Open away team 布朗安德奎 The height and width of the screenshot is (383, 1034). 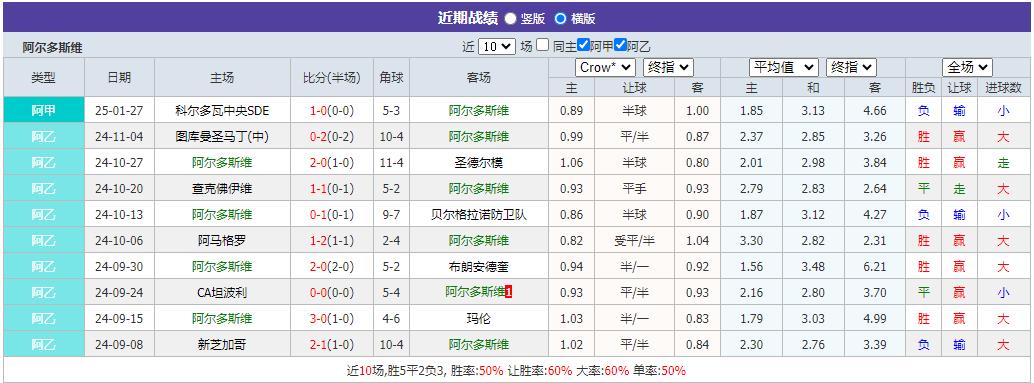point(479,267)
